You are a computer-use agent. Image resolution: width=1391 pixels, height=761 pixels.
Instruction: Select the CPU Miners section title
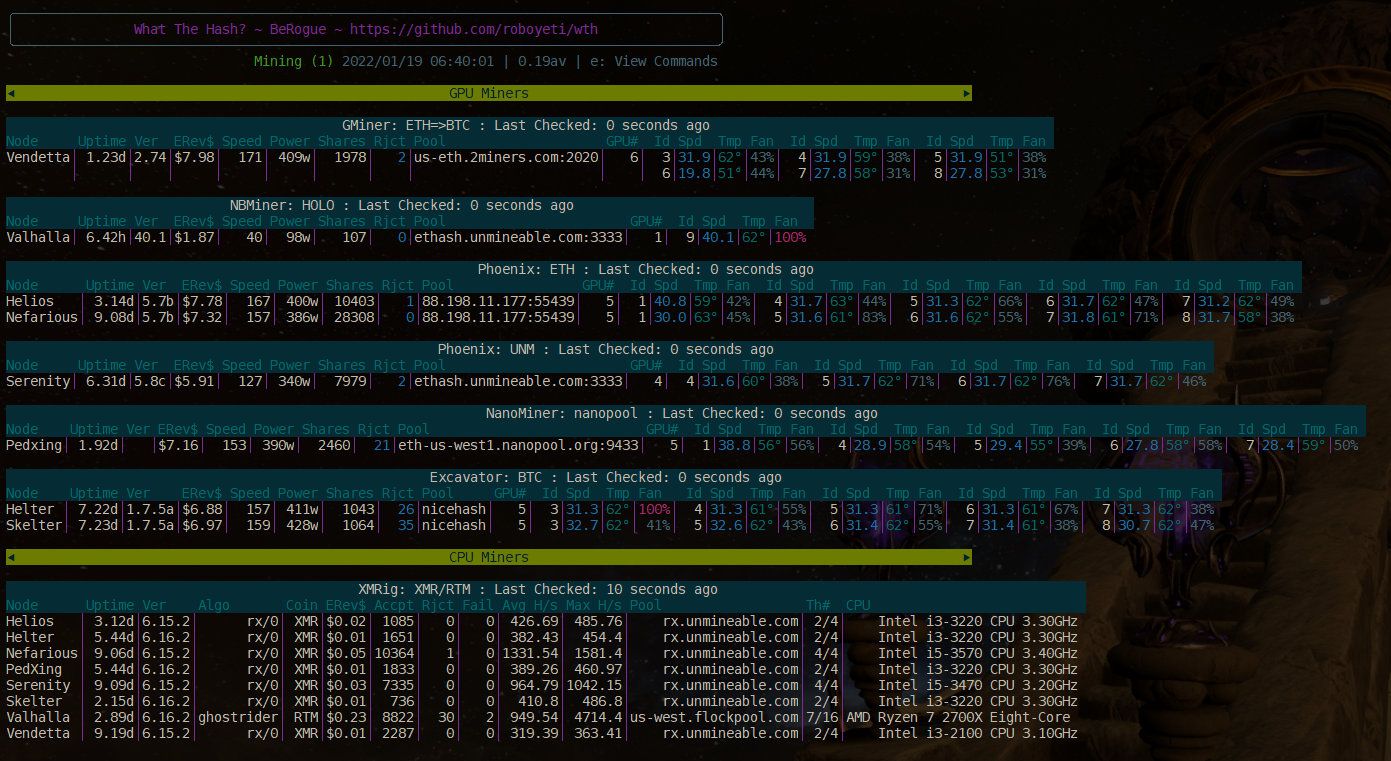(489, 557)
